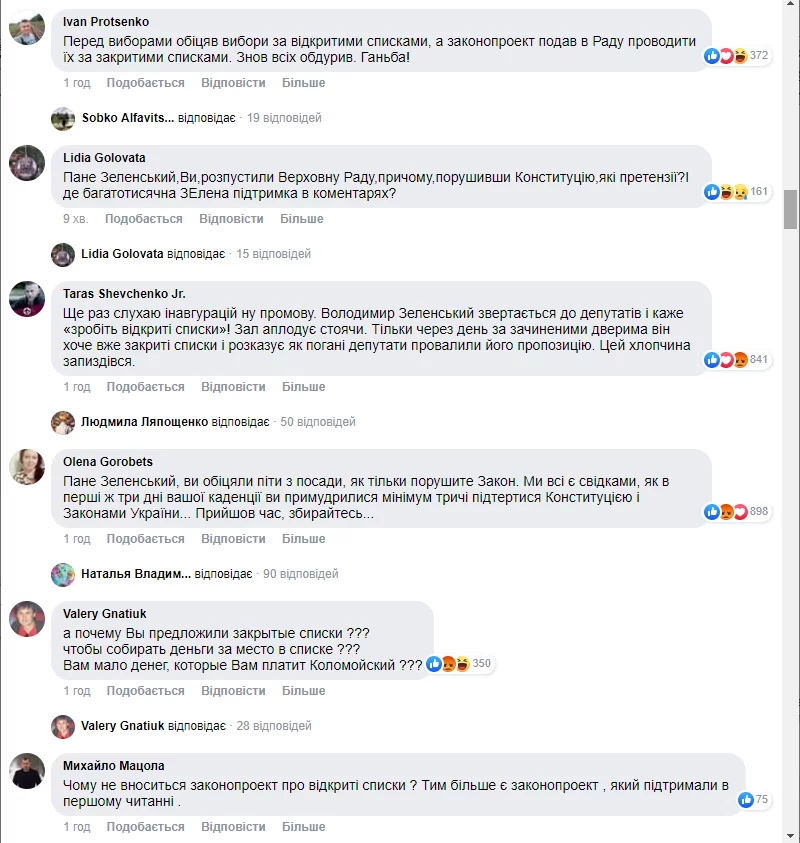Like Valery Gnatiuk's comment via 'Подобається'
Viewport: 800px width, 843px height.
146,691
